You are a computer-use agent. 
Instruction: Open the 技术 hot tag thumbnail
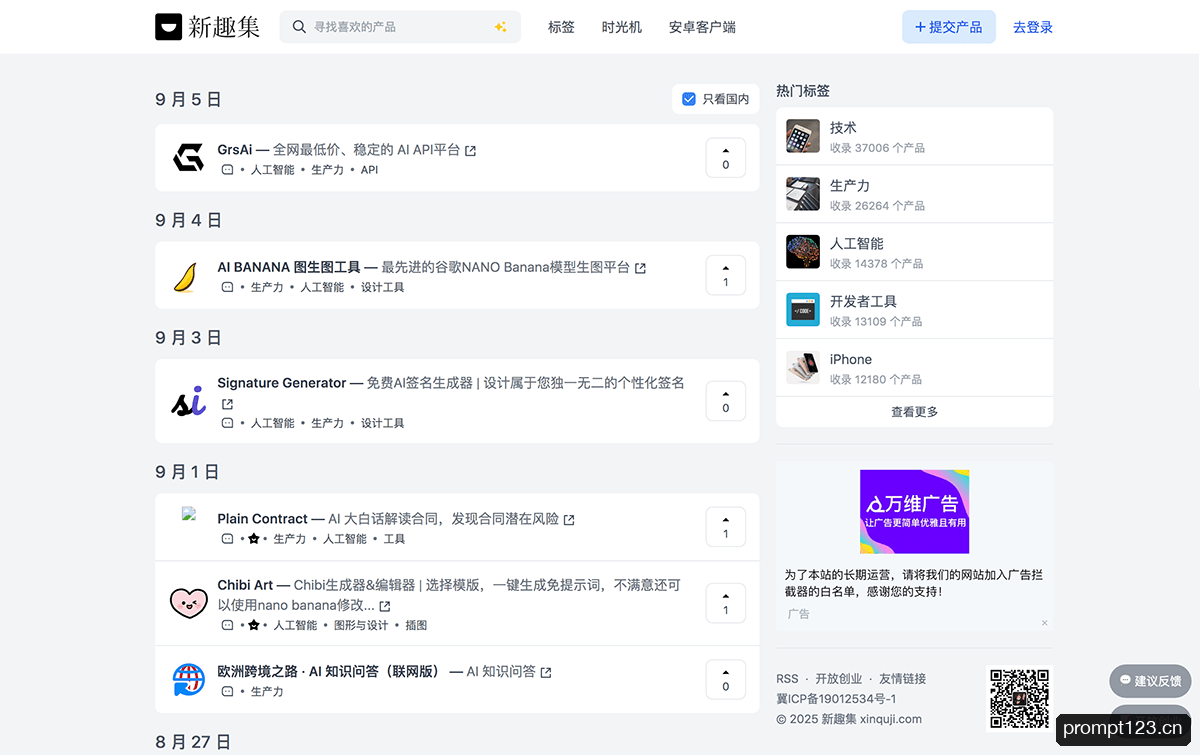803,137
